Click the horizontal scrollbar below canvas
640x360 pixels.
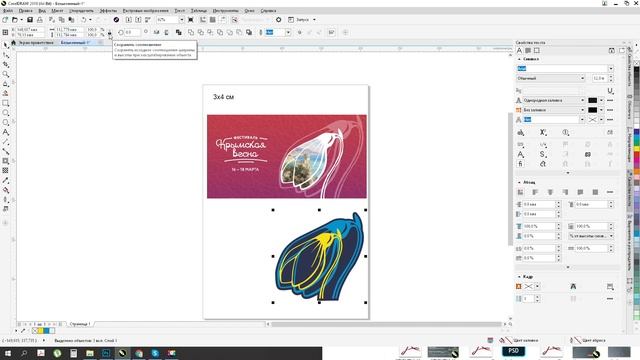(386, 324)
